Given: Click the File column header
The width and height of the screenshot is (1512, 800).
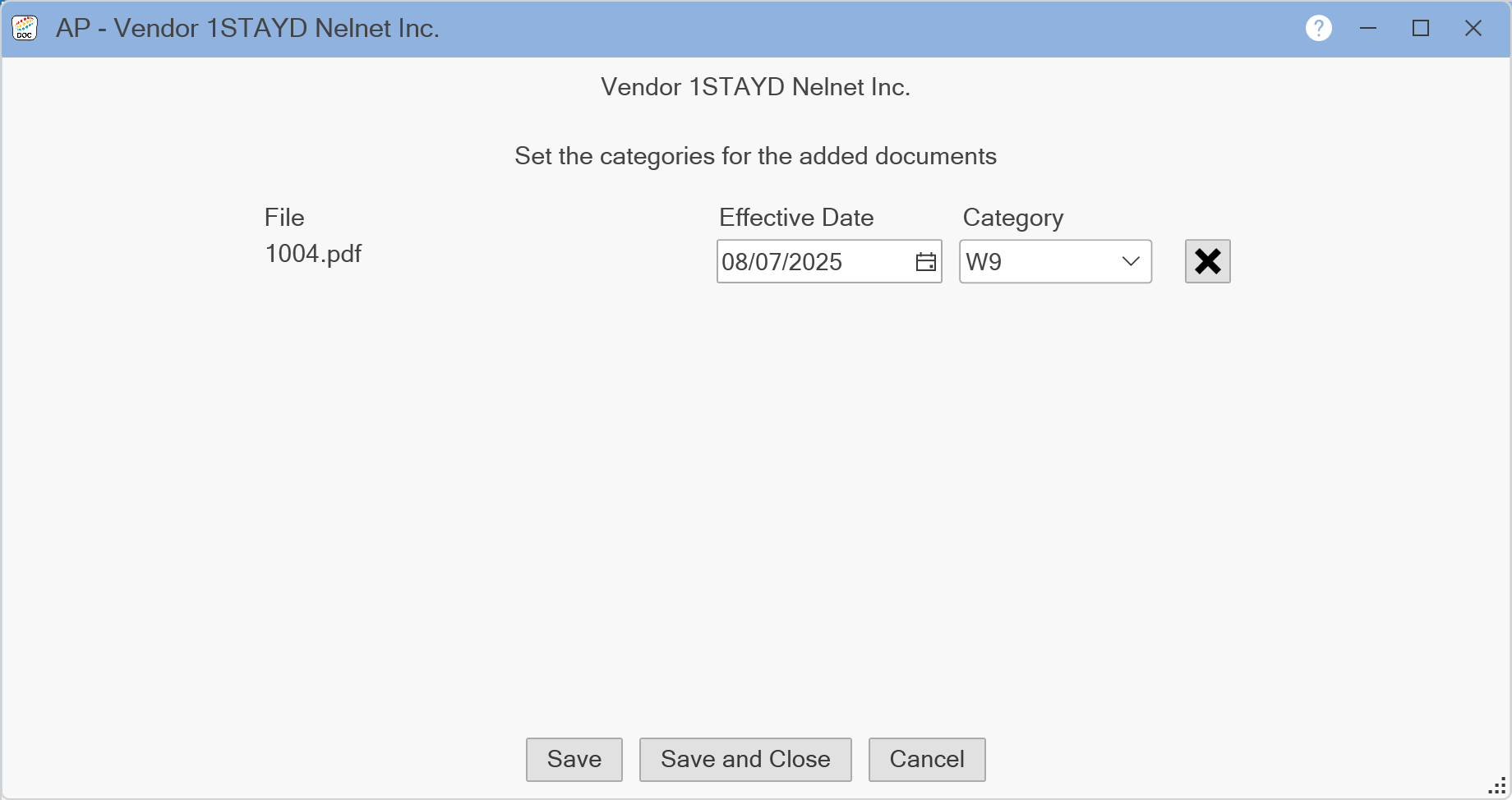Looking at the screenshot, I should pos(284,218).
